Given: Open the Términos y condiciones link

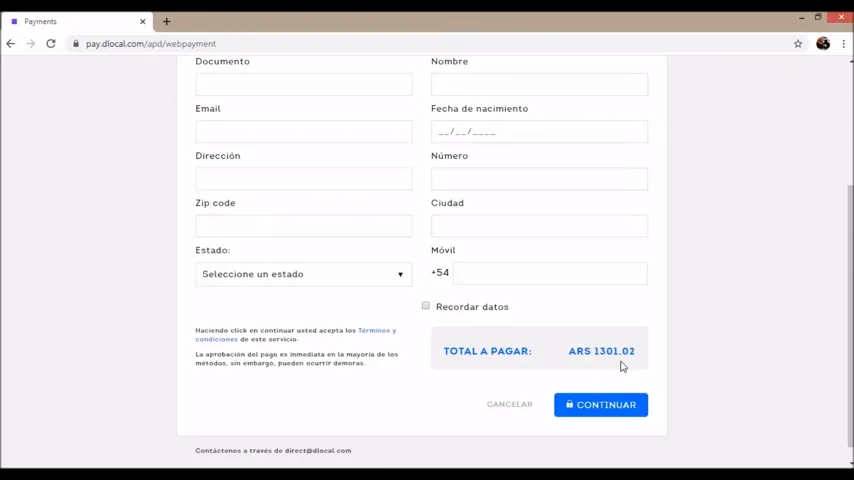Looking at the screenshot, I should (x=296, y=335).
